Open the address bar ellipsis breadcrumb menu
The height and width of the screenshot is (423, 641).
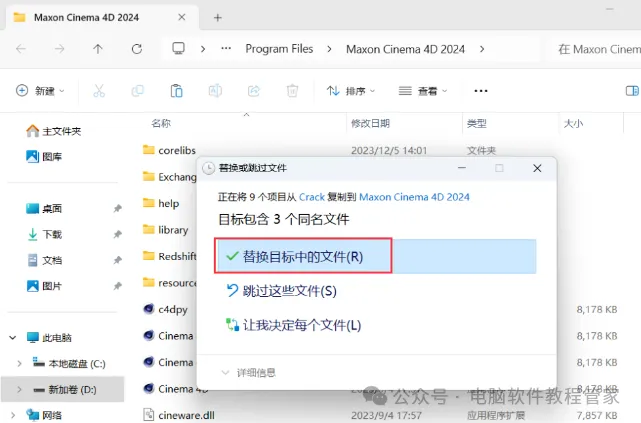pos(226,49)
